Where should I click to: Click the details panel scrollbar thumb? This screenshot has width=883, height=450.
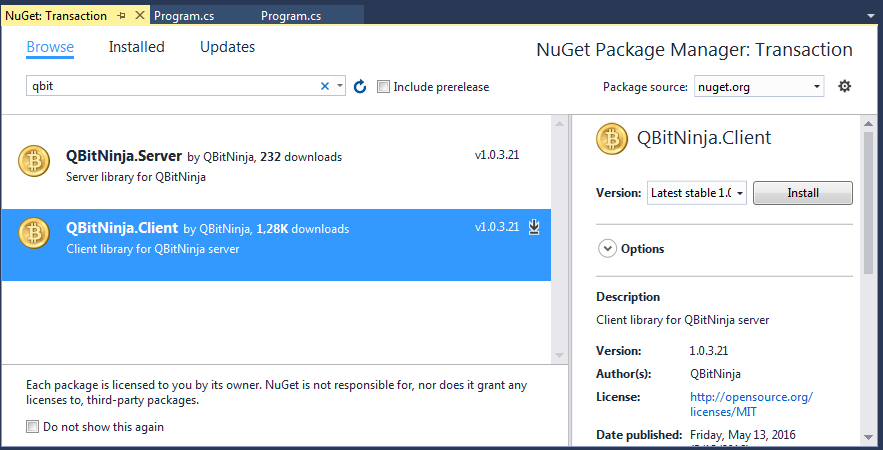(869, 203)
